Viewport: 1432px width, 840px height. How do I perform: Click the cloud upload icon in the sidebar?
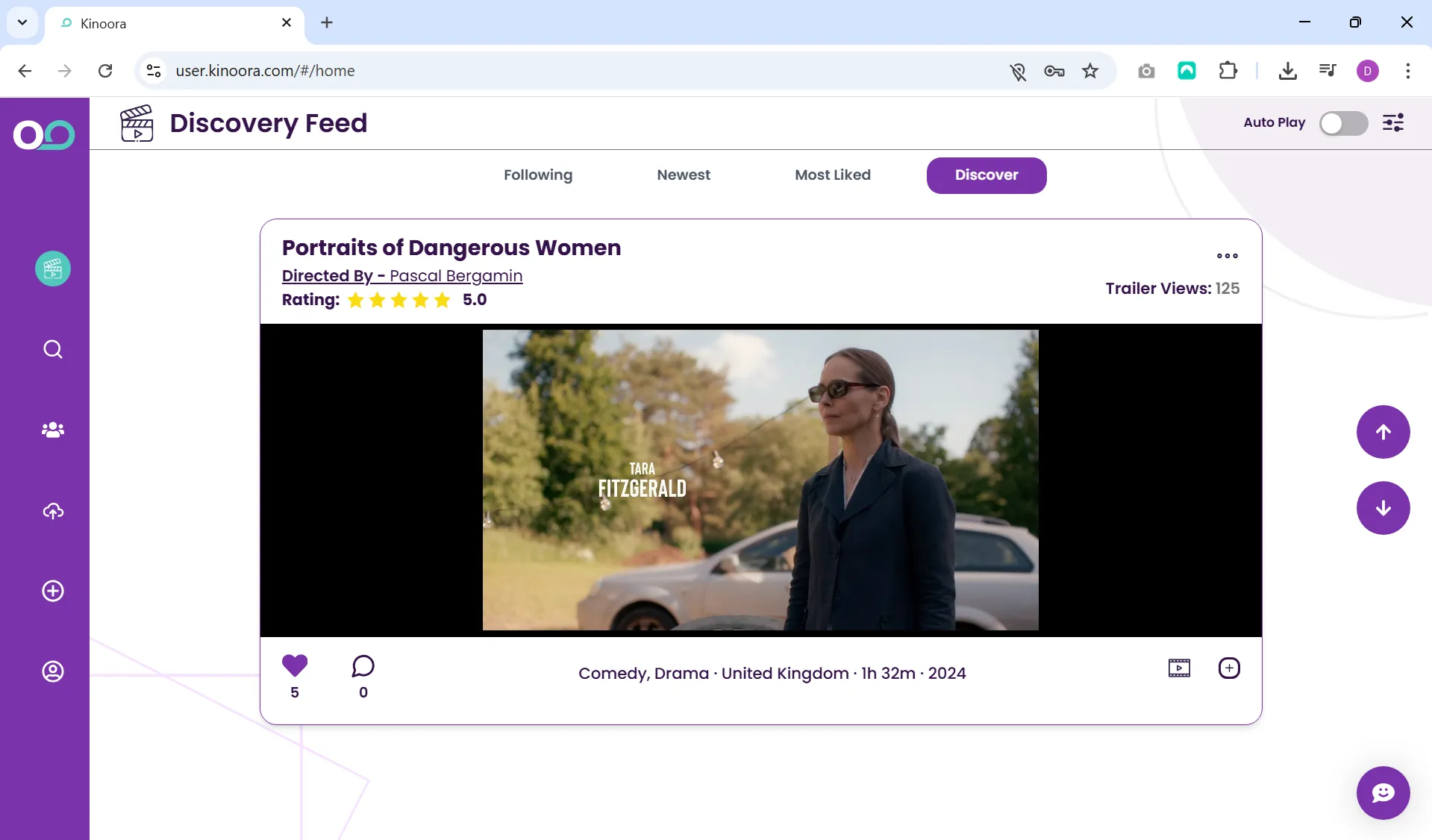pyautogui.click(x=52, y=512)
